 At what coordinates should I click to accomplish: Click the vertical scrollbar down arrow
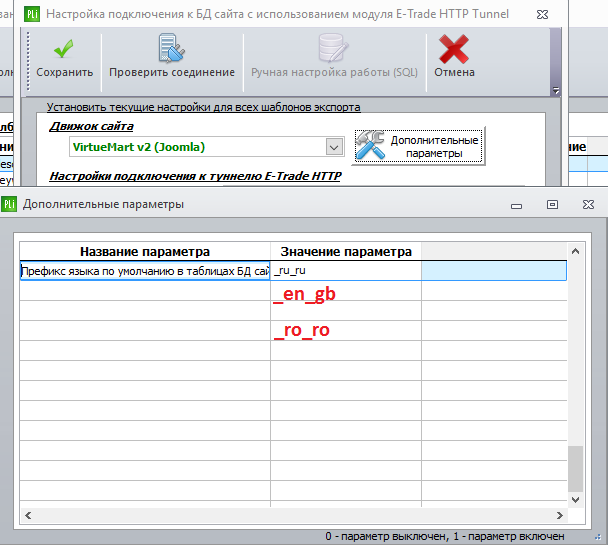point(575,500)
